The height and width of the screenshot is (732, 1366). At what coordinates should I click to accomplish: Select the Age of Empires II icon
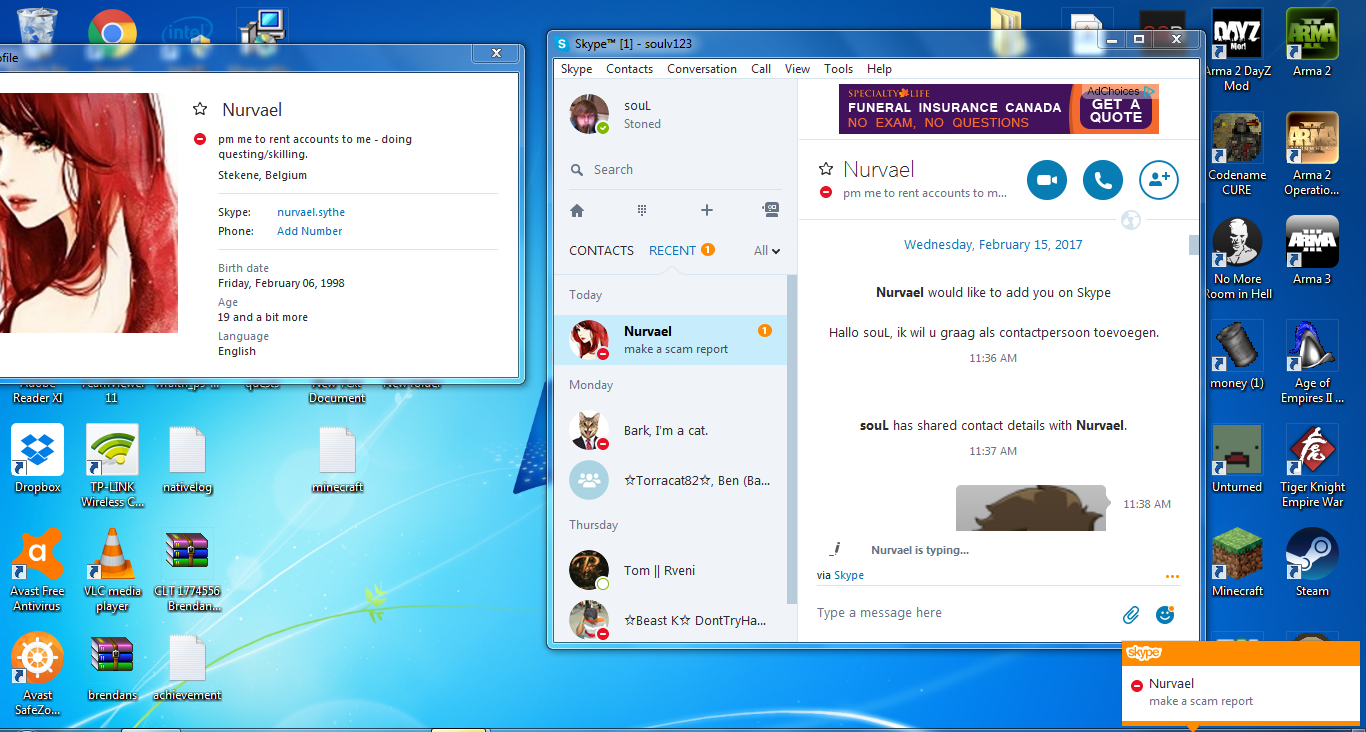click(x=1312, y=362)
